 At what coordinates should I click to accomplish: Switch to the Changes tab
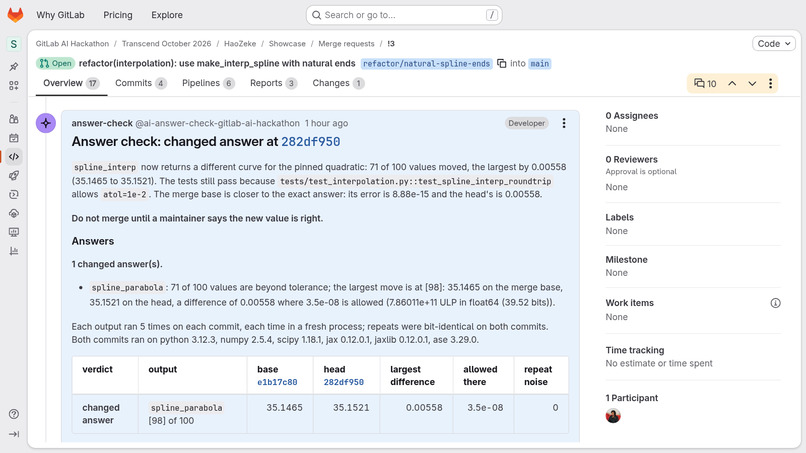coord(338,83)
